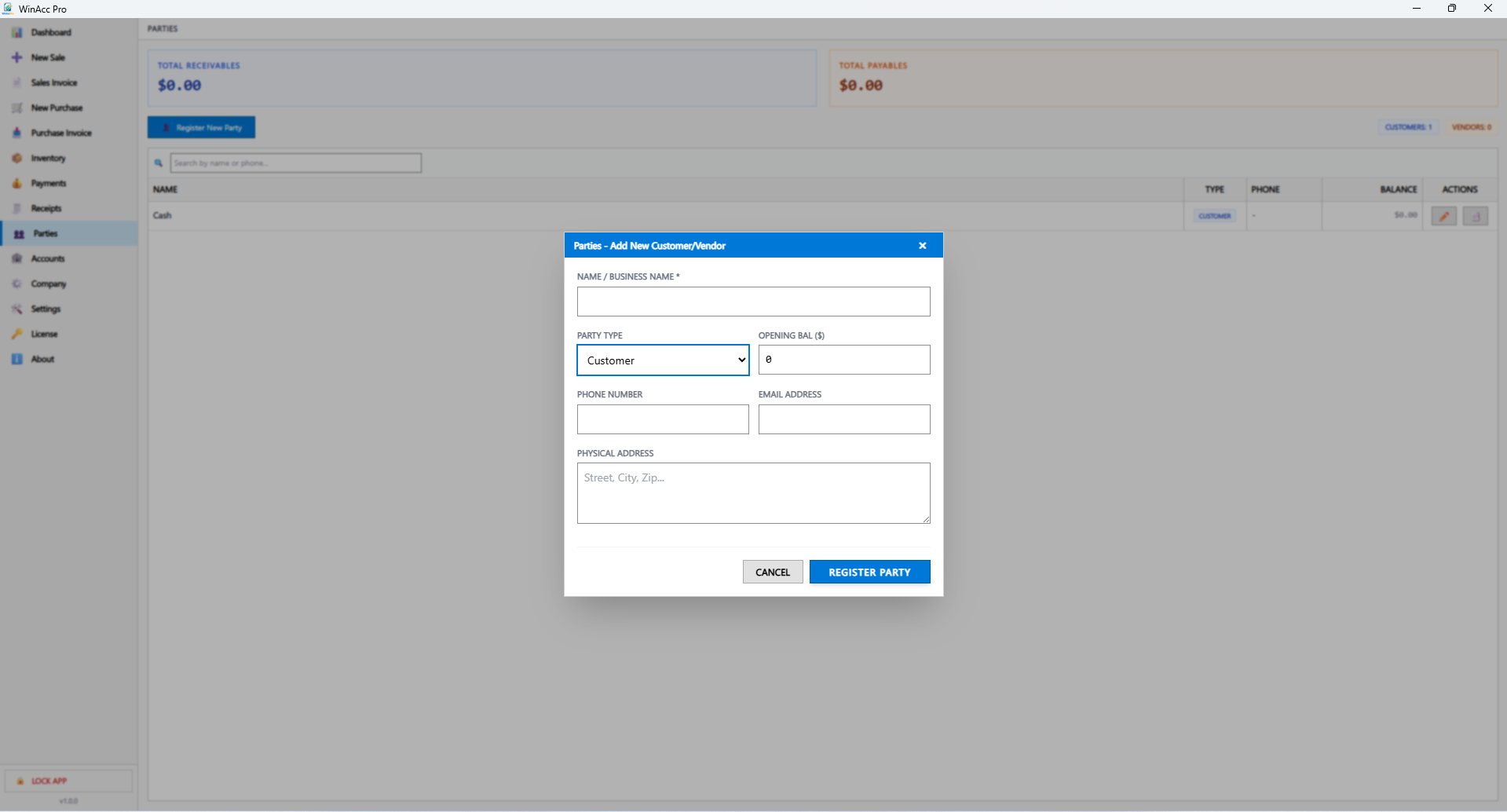Click the Name / Business Name field
The width and height of the screenshot is (1507, 812).
[x=753, y=302]
